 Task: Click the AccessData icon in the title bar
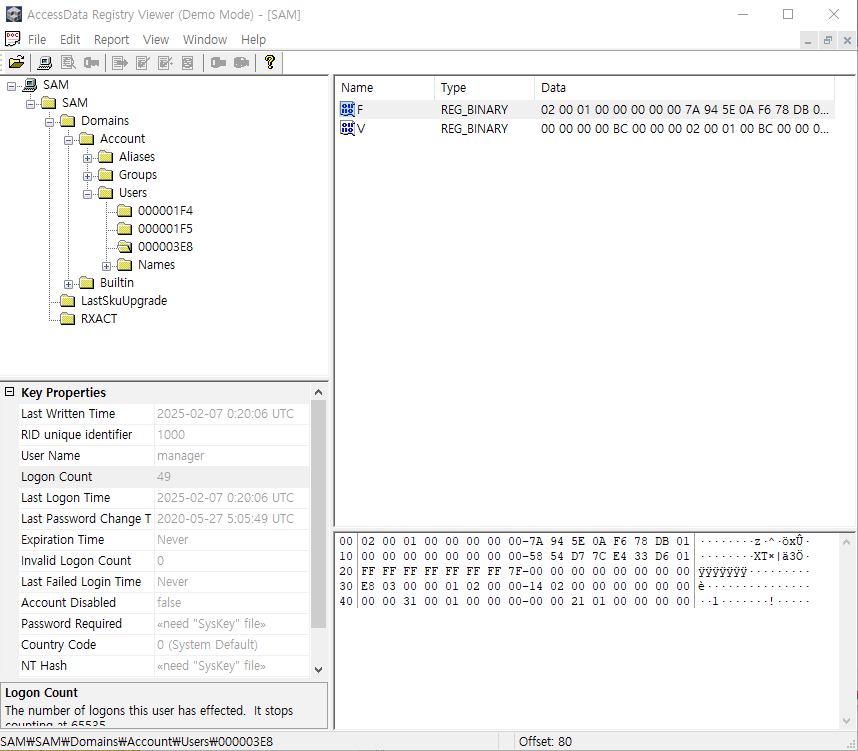point(14,14)
